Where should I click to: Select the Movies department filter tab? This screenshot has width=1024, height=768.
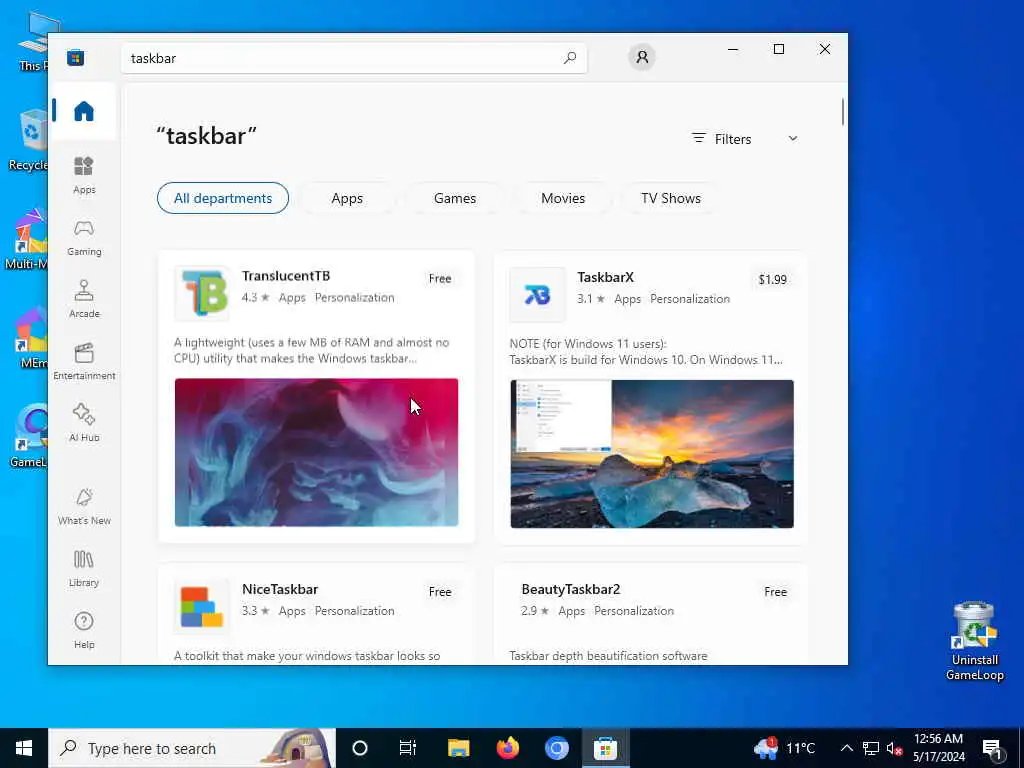click(x=563, y=198)
